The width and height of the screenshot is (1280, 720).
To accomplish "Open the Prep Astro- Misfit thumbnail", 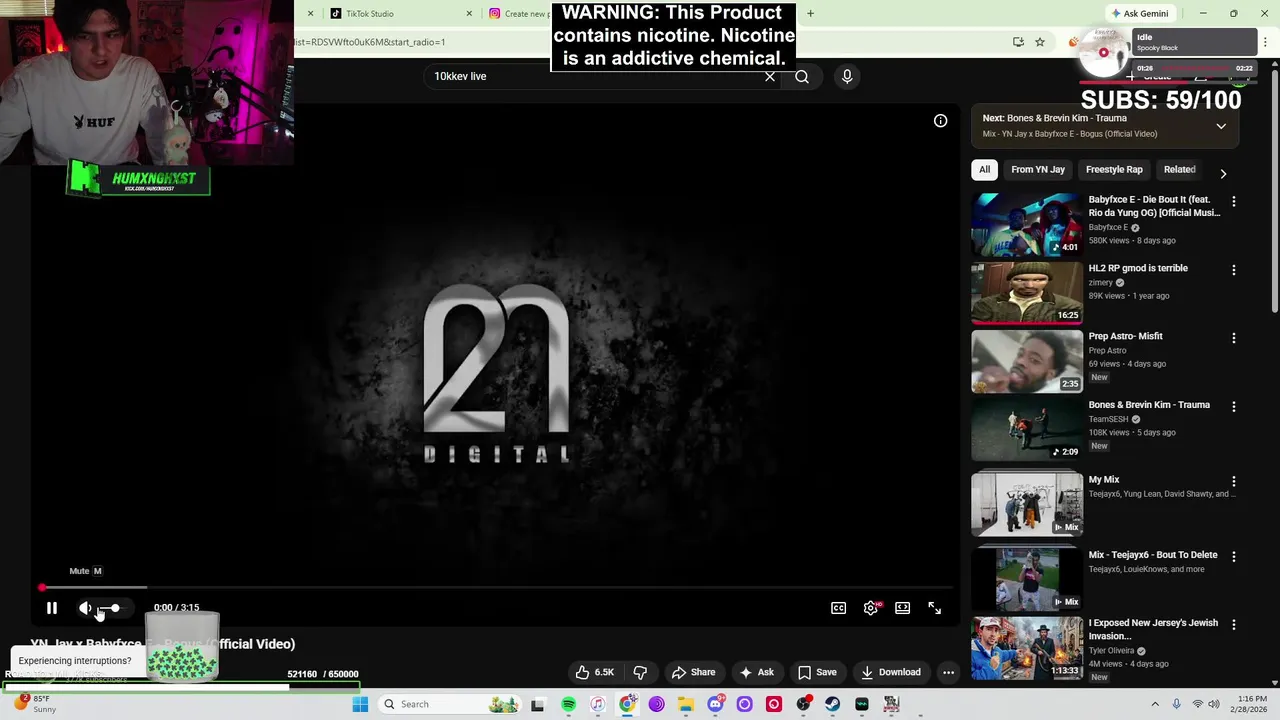I will tap(1027, 361).
